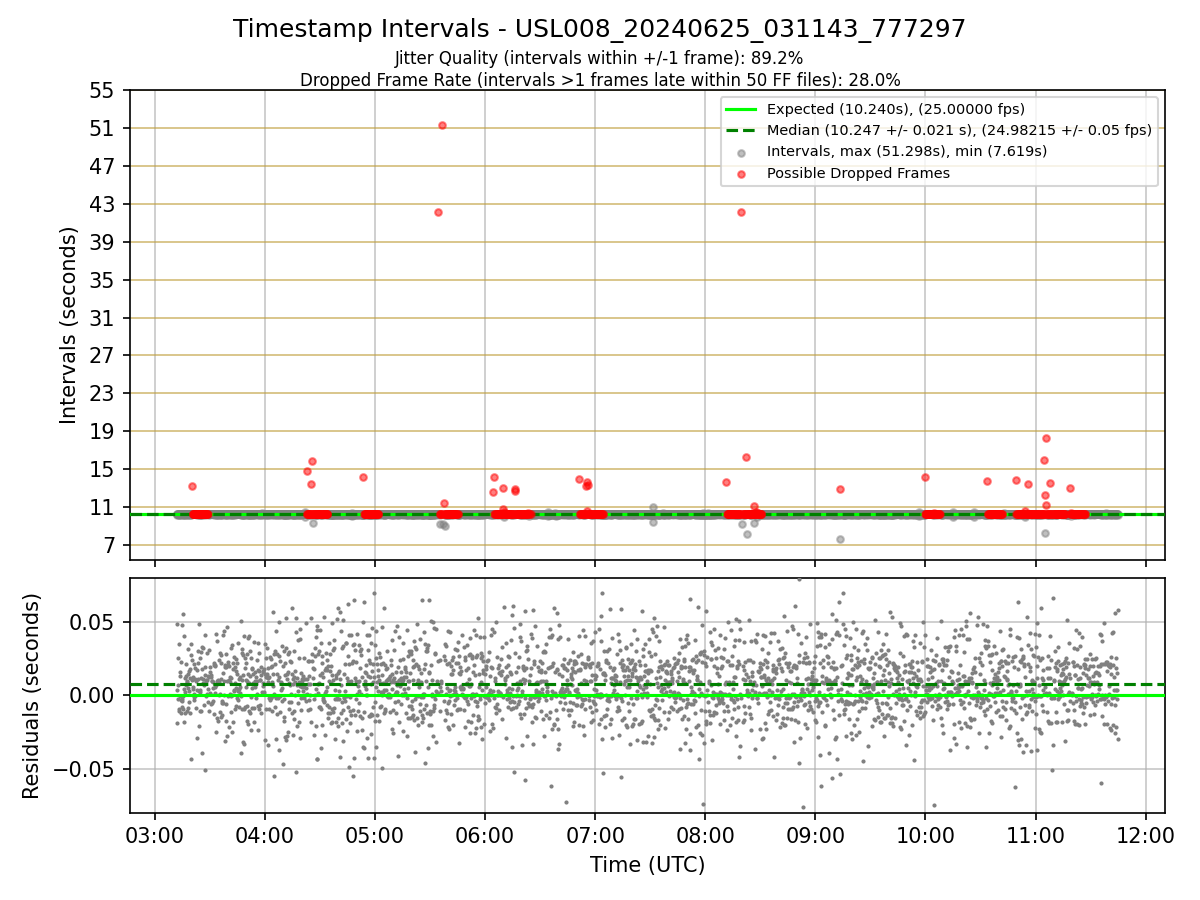The height and width of the screenshot is (900, 1200).
Task: Click the 55 y-axis tick label
Action: [x=103, y=90]
